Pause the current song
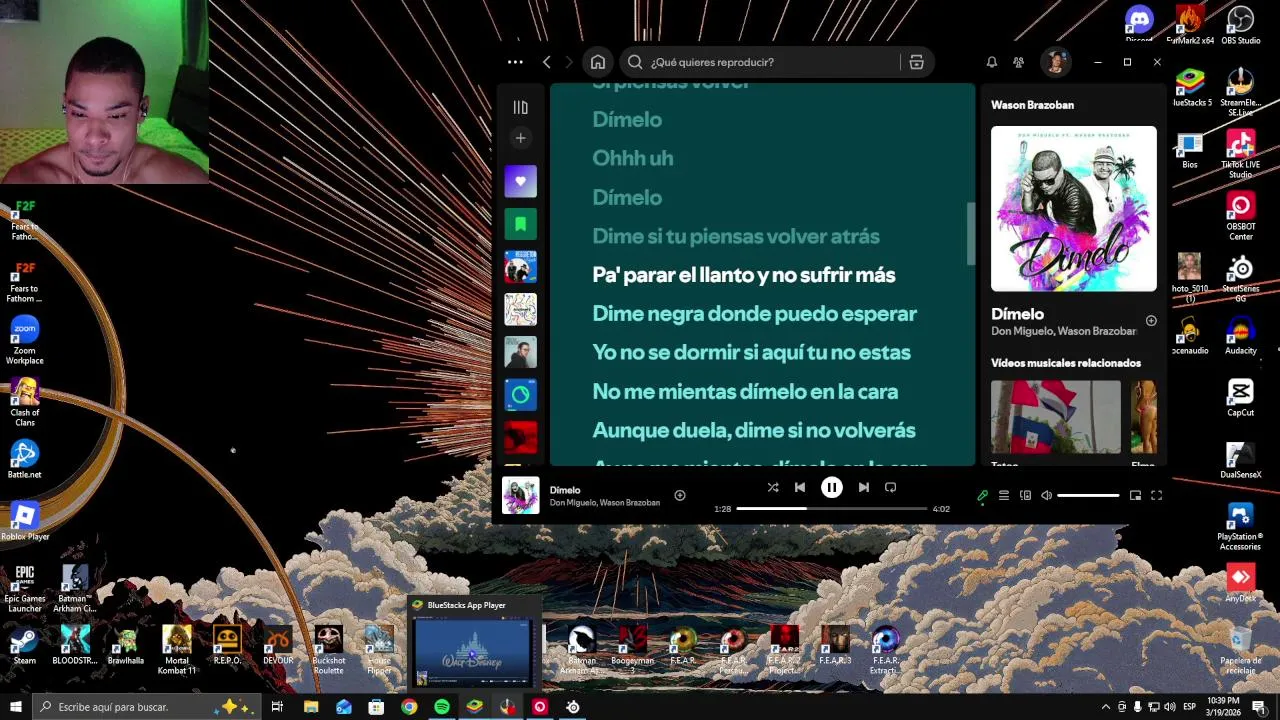Screen dimensions: 1280x720 coord(832,487)
